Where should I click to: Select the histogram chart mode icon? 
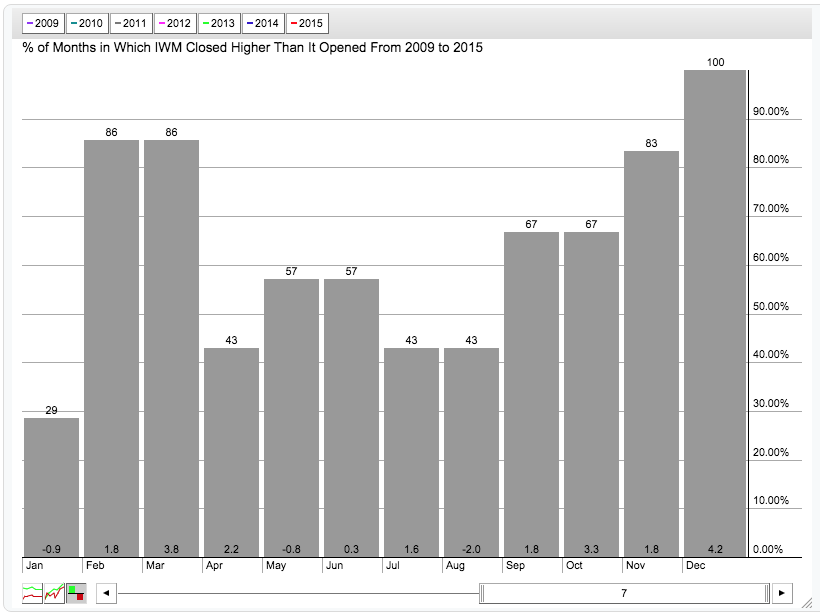pyautogui.click(x=76, y=594)
